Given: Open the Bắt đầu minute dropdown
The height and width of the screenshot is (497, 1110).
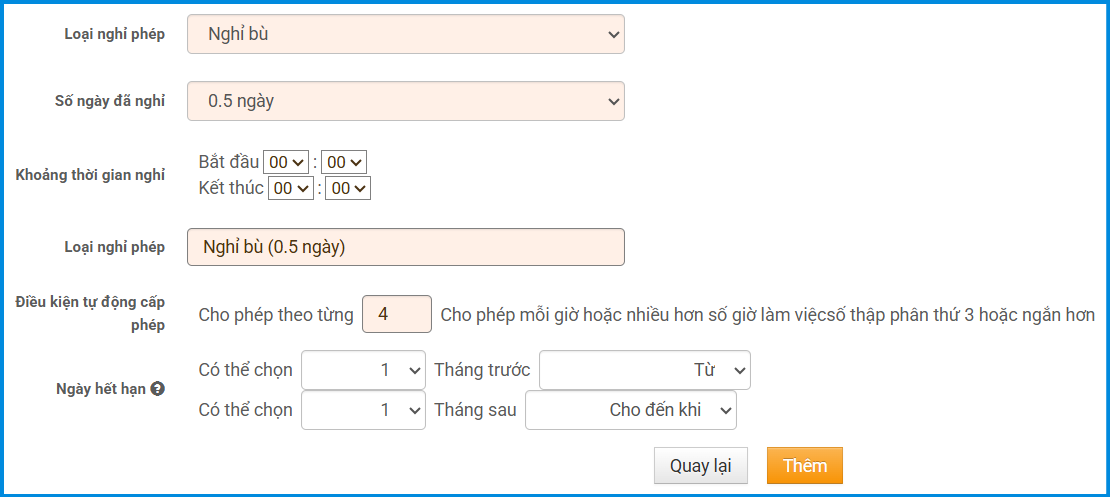Looking at the screenshot, I should coord(344,162).
